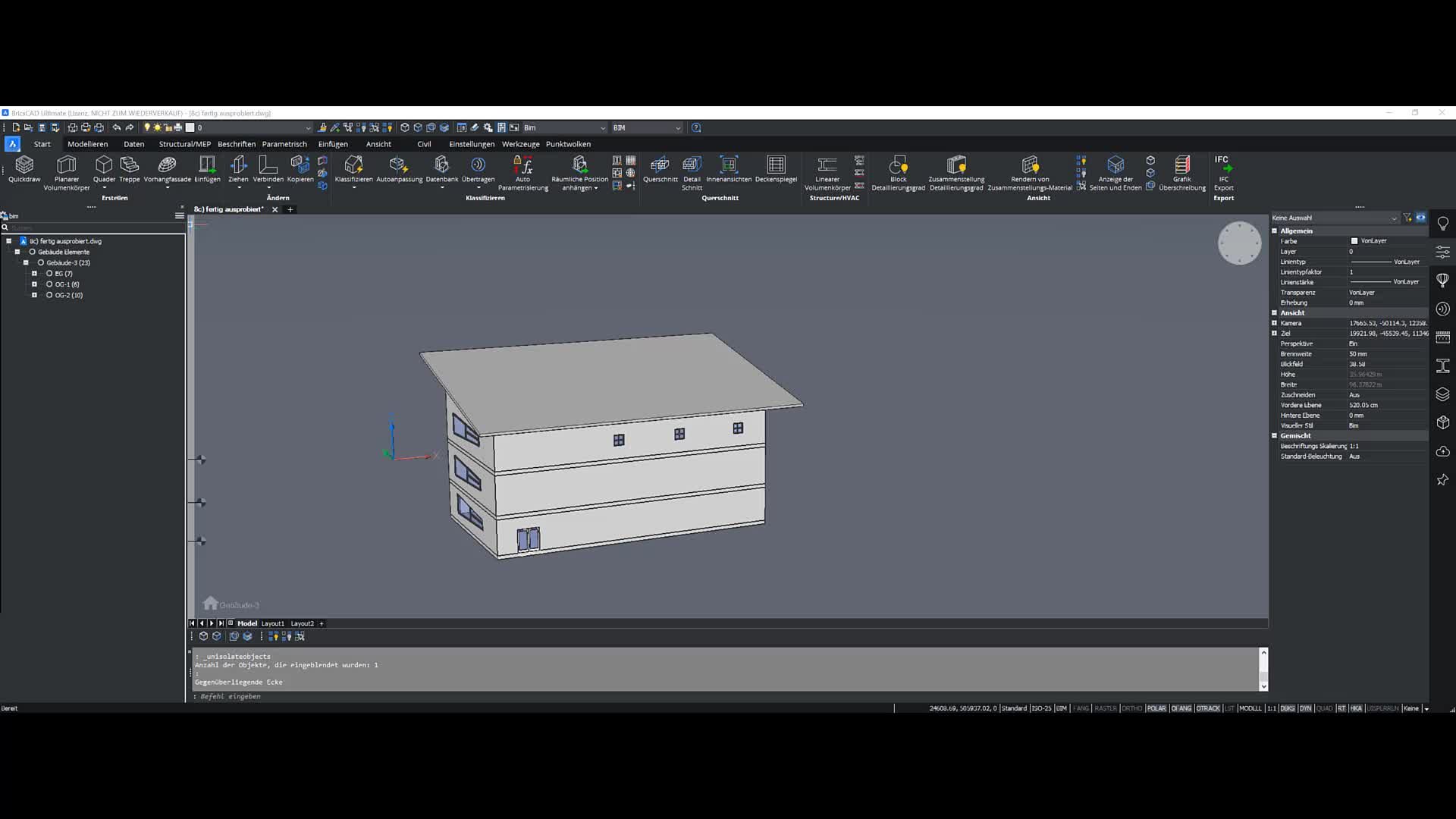Add new layout with plus button
Screen dimensions: 1456x819
(x=322, y=623)
